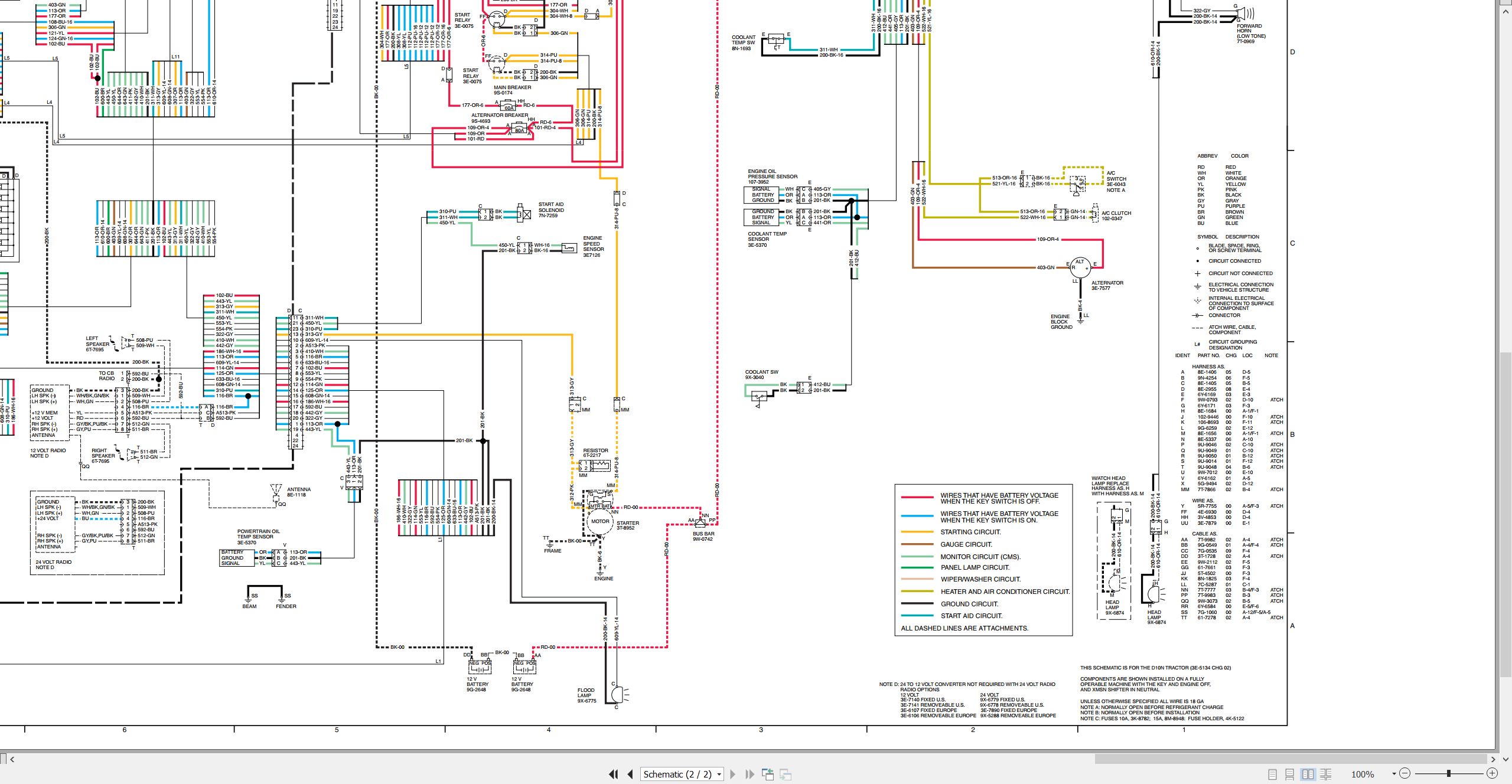Click the 12 VOLT RADIO NOTE D label
Viewport: 1512px width, 784px height.
(x=48, y=453)
